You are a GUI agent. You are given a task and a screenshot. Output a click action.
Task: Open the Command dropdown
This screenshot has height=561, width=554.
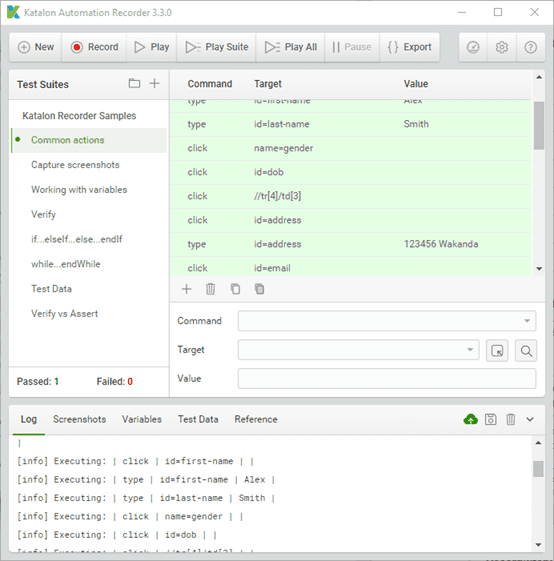(387, 321)
